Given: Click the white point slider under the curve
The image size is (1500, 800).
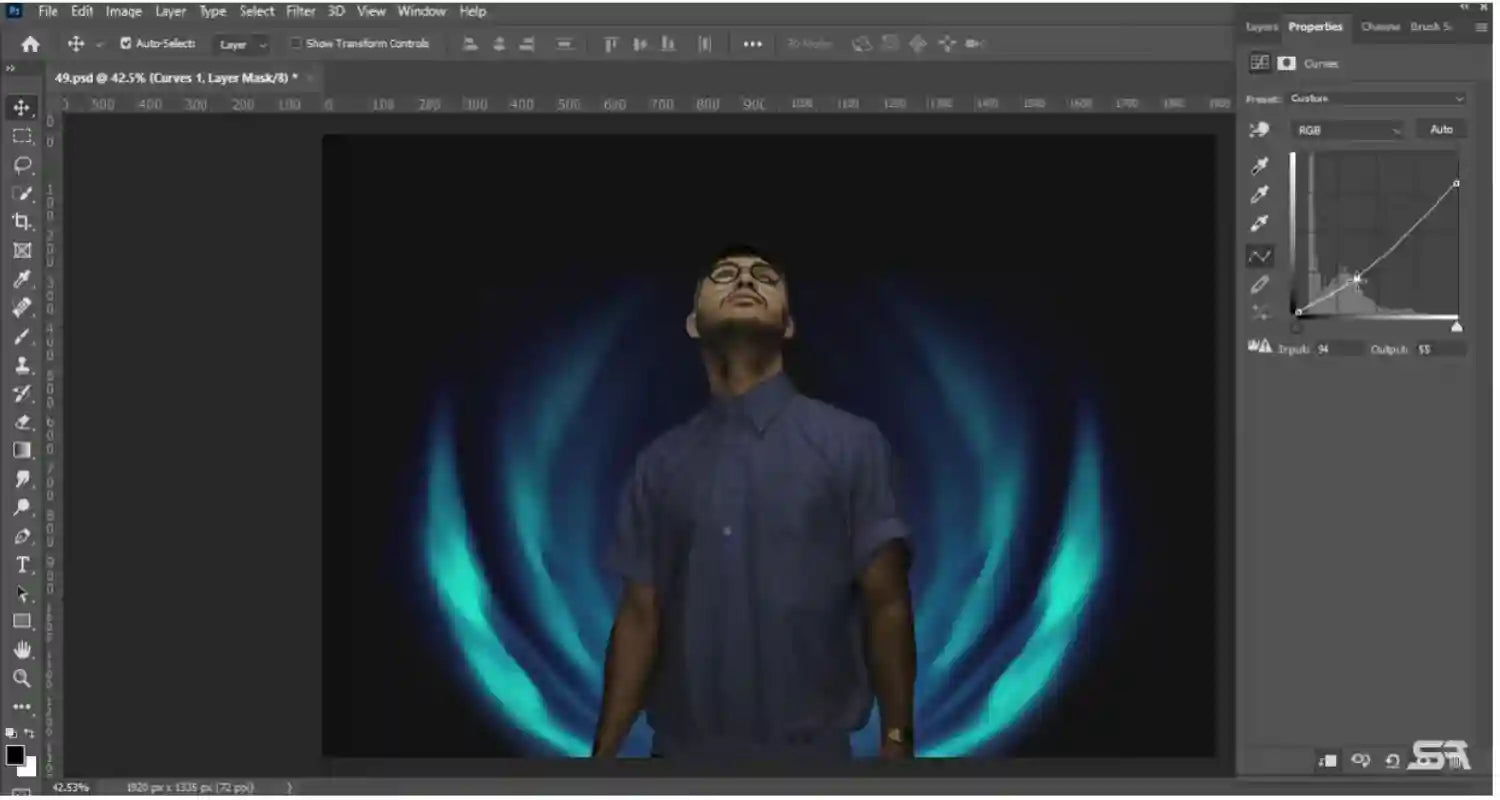Looking at the screenshot, I should 1456,326.
